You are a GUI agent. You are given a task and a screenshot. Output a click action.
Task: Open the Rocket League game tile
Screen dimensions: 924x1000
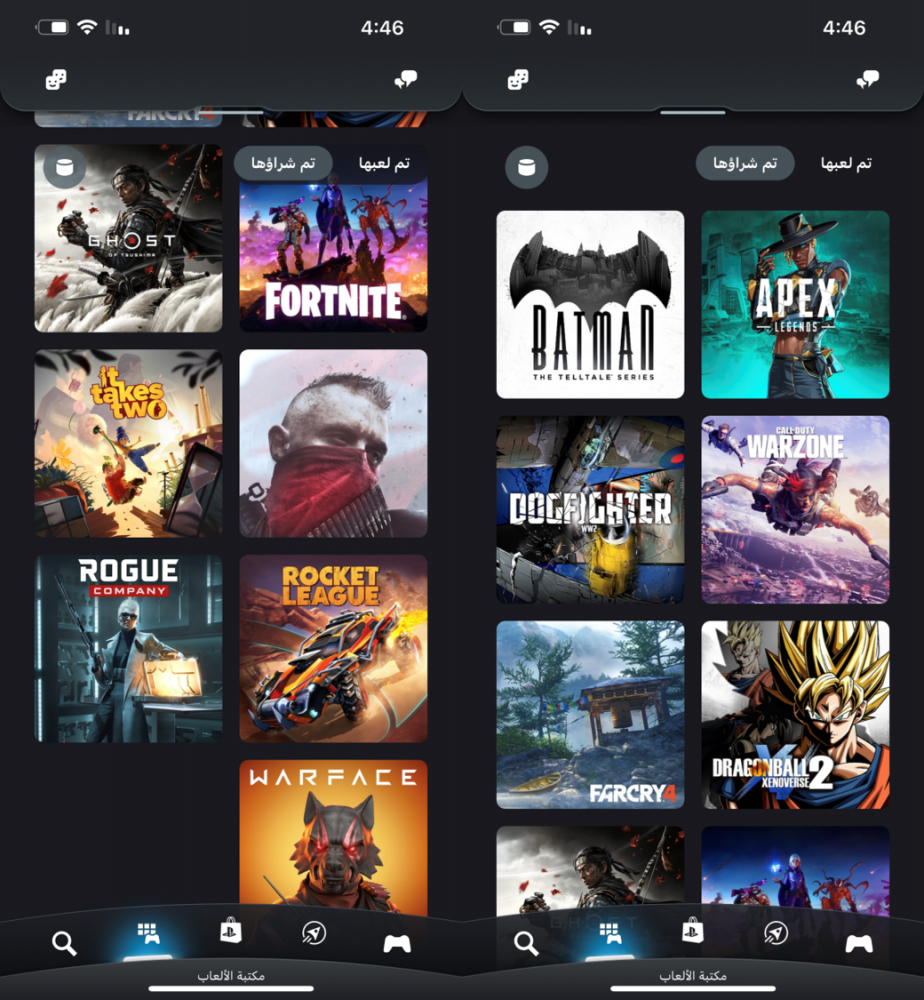coord(333,648)
